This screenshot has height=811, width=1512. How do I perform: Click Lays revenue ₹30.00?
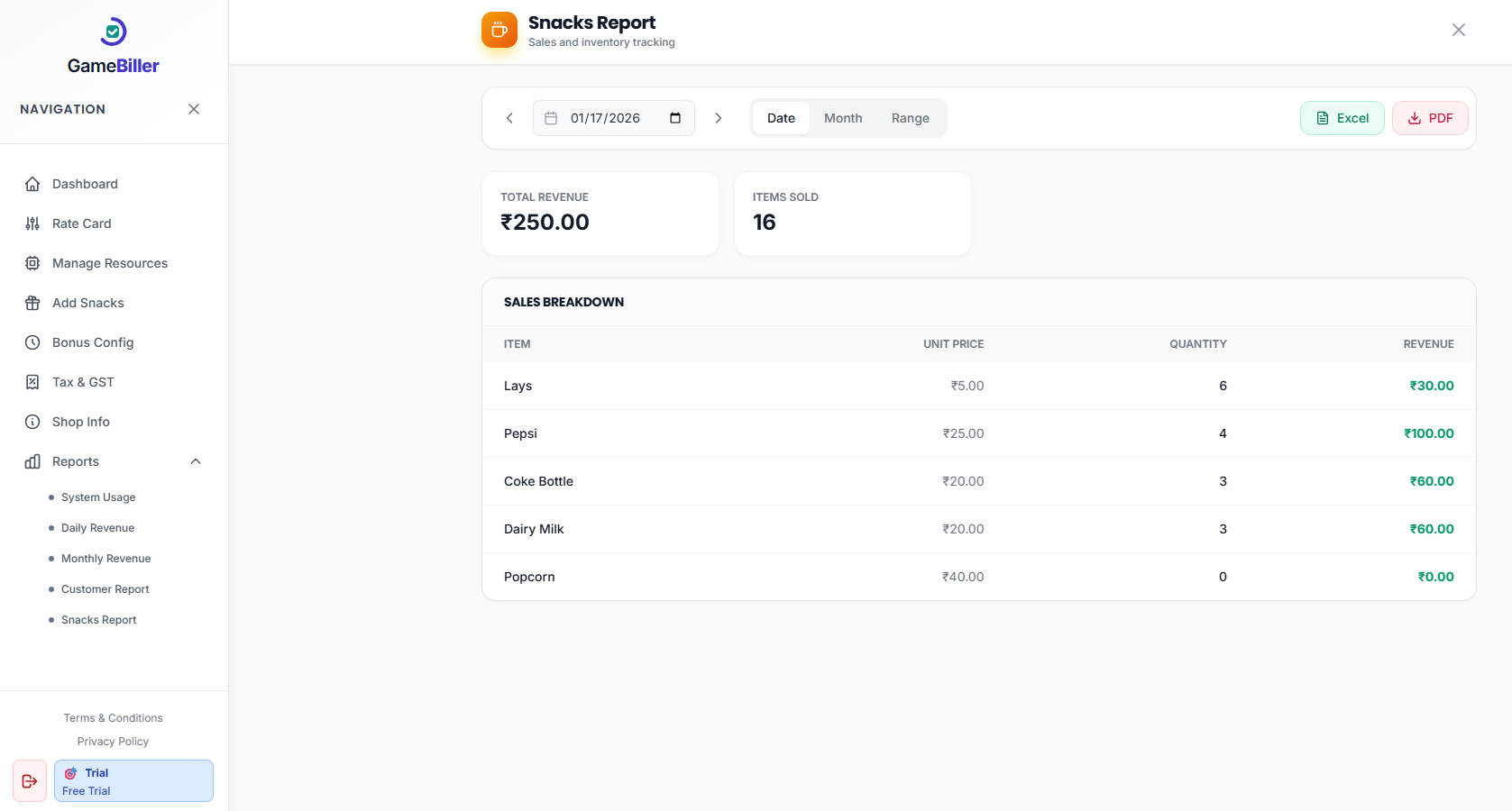point(1432,386)
